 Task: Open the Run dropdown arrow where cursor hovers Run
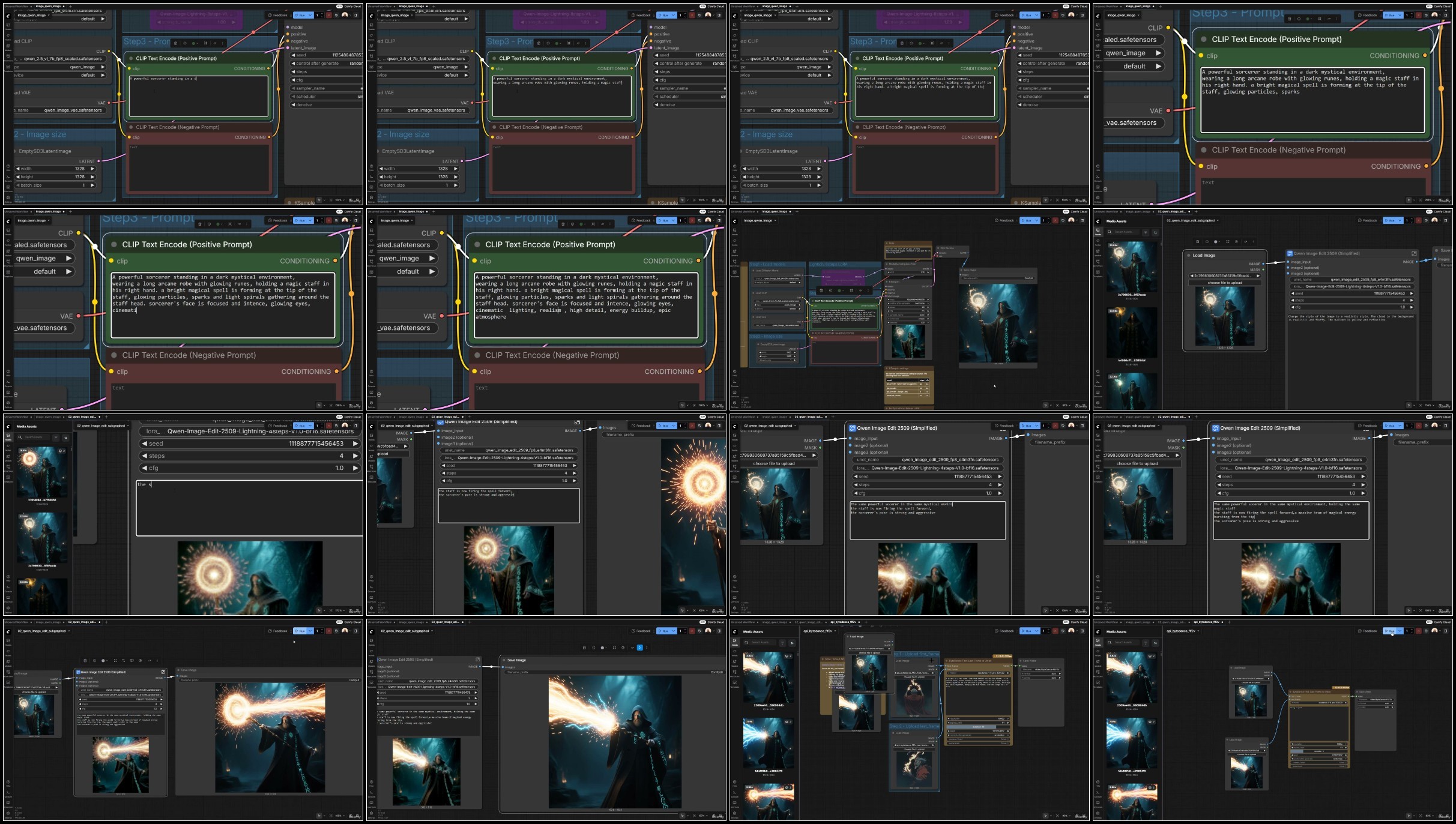pyautogui.click(x=1400, y=631)
